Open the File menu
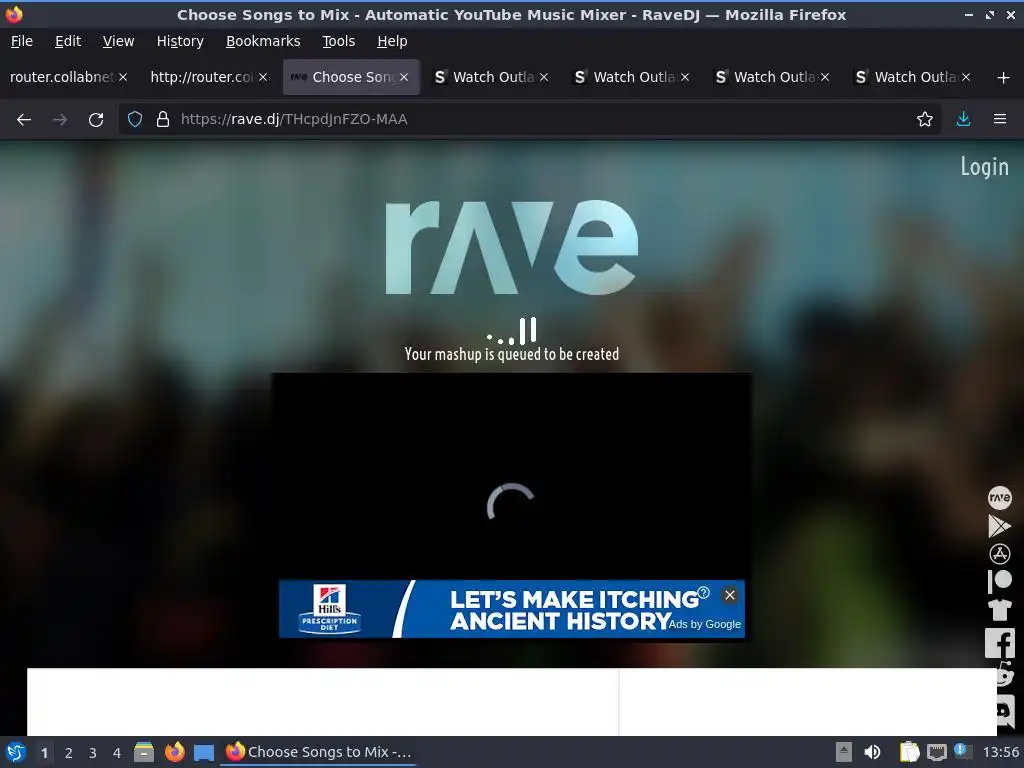This screenshot has height=768, width=1024. (x=22, y=41)
